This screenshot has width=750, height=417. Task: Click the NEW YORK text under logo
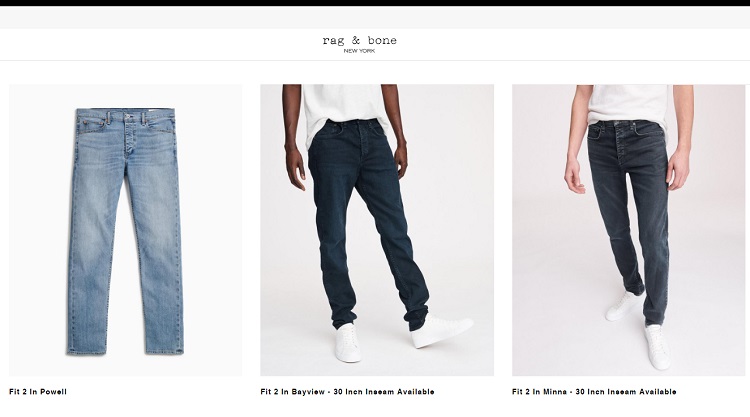pos(359,51)
